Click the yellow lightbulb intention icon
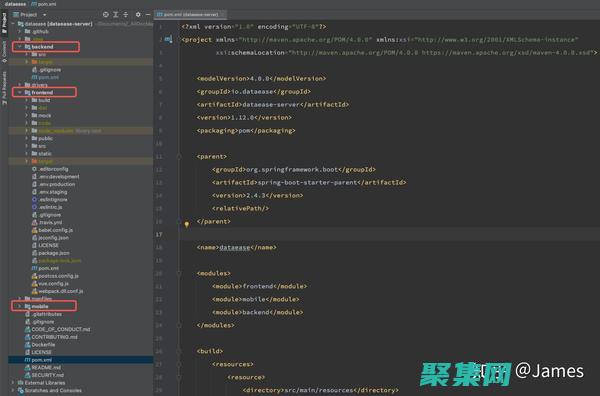 (186, 224)
